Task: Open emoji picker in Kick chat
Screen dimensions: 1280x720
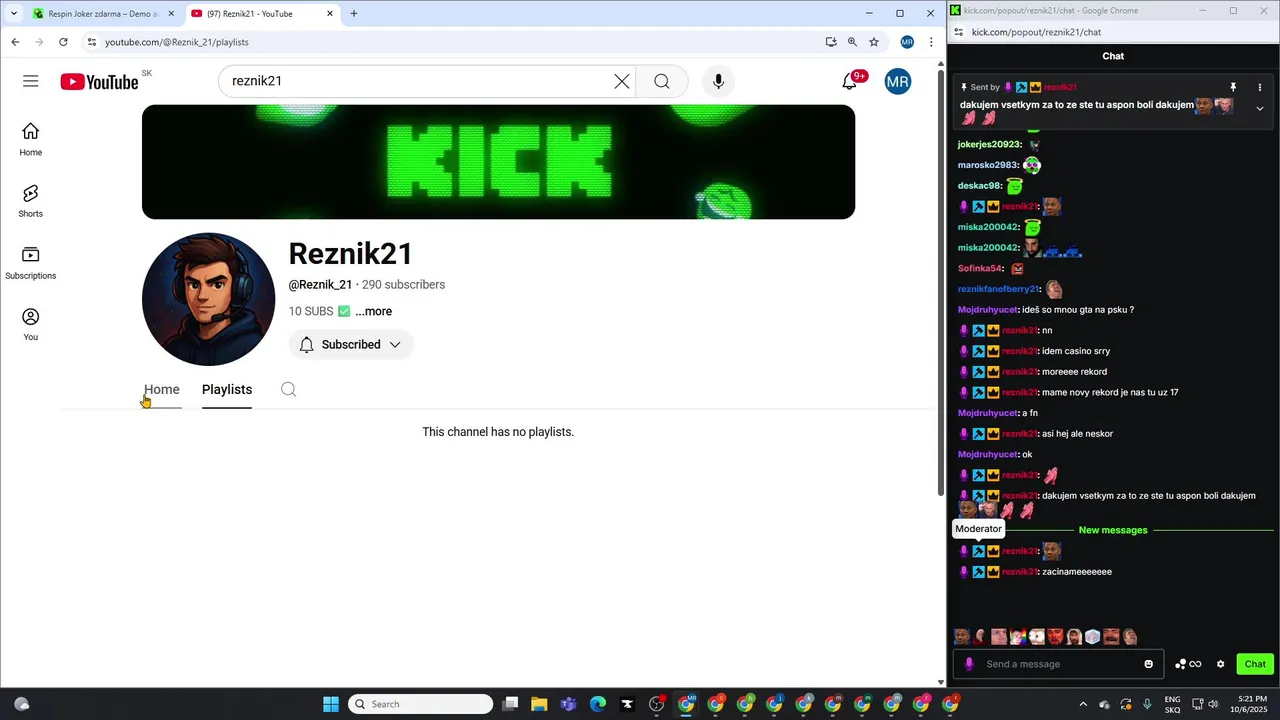Action: click(x=1149, y=664)
